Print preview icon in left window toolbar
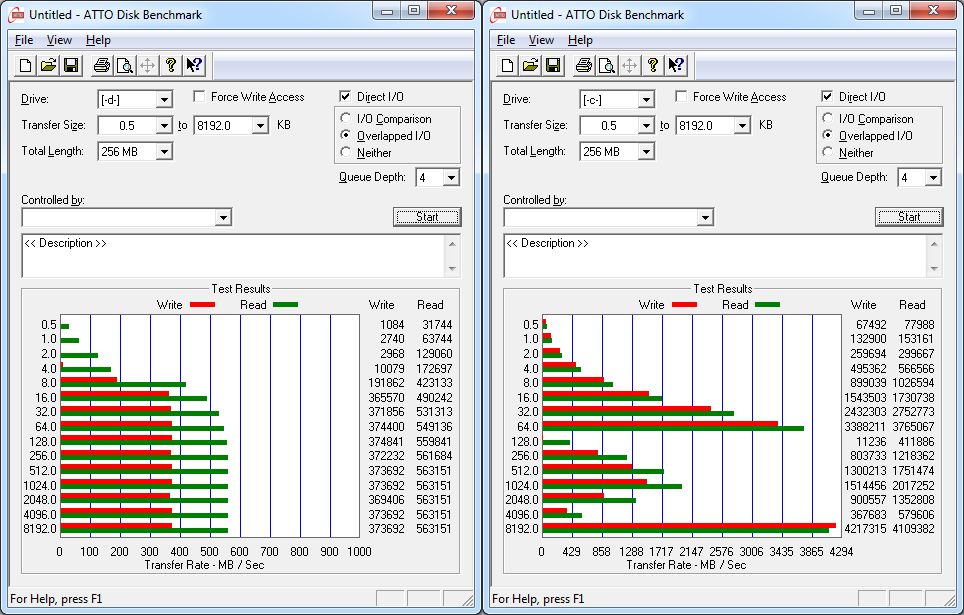Image resolution: width=964 pixels, height=615 pixels. click(x=125, y=65)
